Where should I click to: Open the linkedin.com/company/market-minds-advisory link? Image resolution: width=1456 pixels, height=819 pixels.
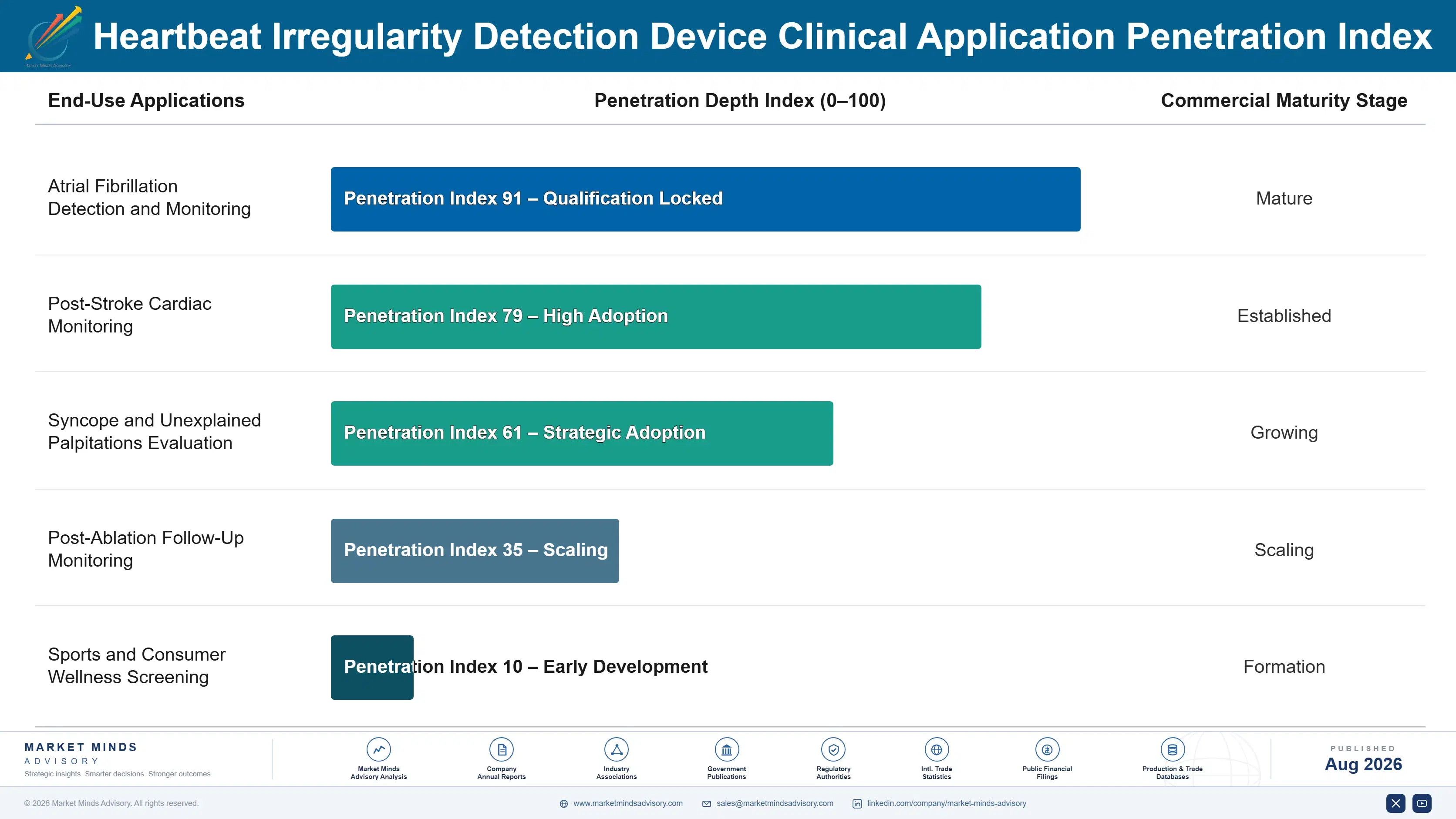pyautogui.click(x=947, y=803)
